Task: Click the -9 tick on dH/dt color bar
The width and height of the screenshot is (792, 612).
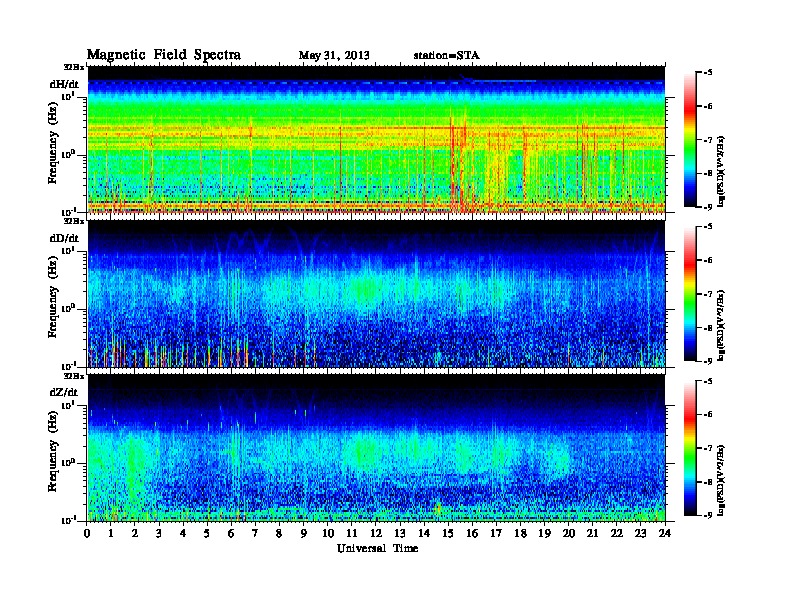Action: point(708,207)
